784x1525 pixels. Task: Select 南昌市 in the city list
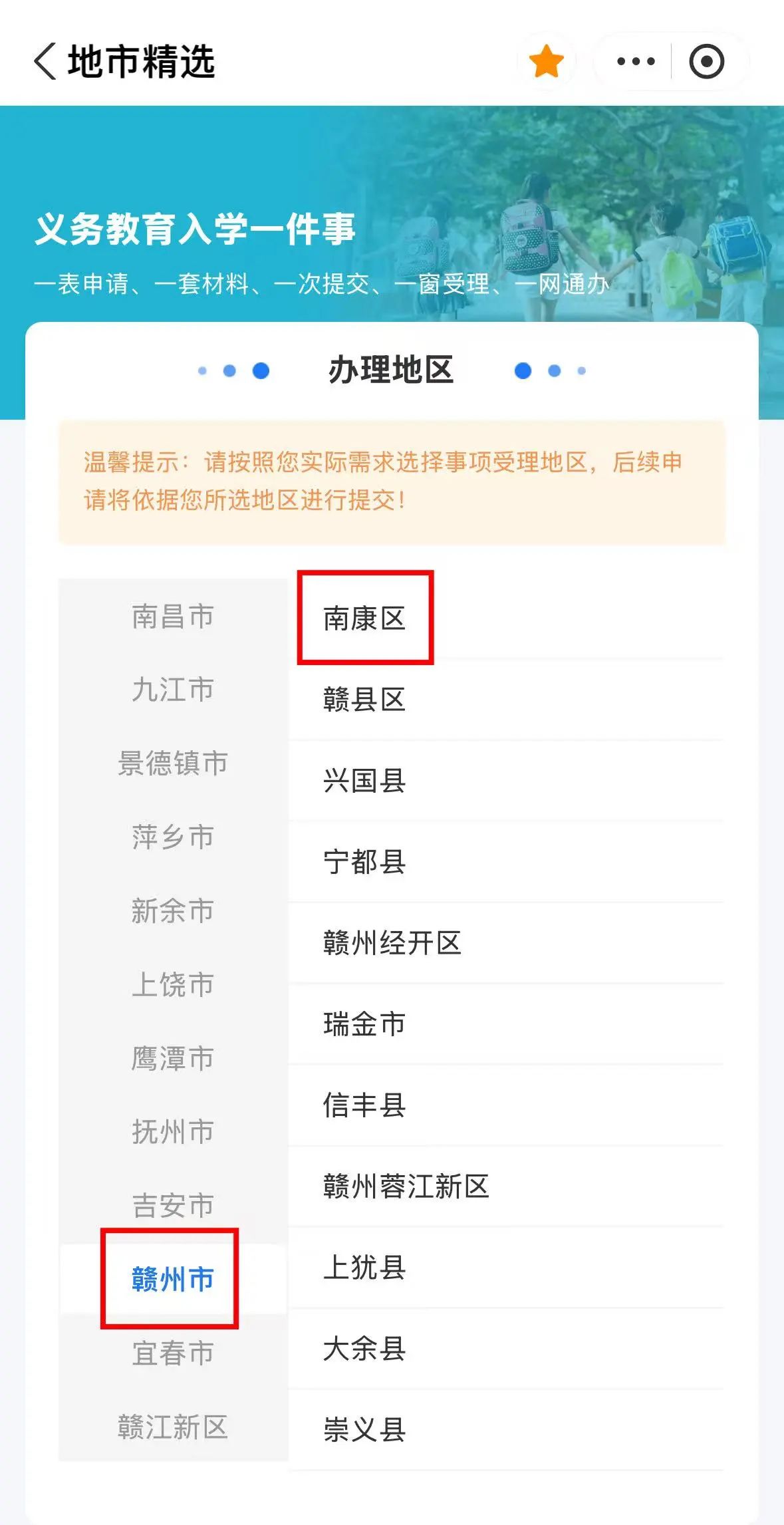pos(172,617)
